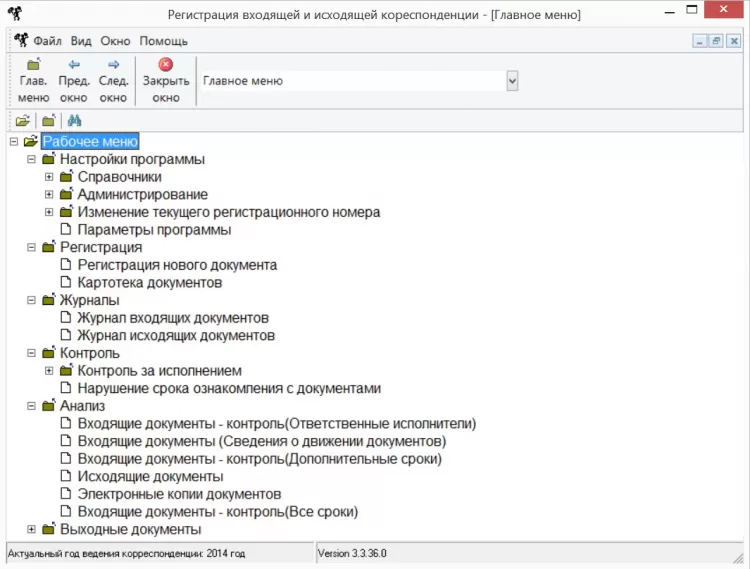The height and width of the screenshot is (569, 750).
Task: Collapse the Анализ node
Action: pyautogui.click(x=32, y=406)
